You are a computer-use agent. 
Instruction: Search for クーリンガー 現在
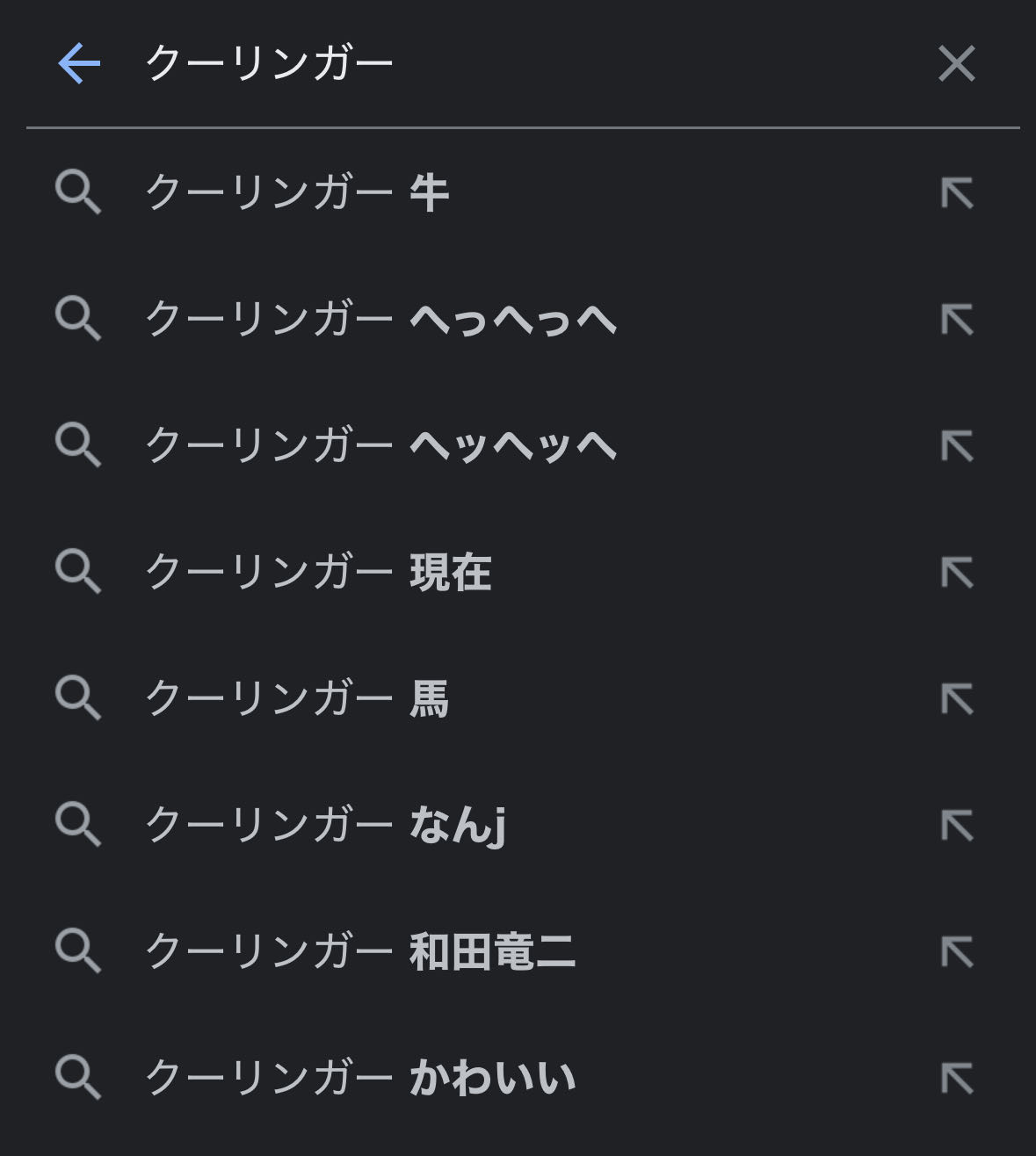pyautogui.click(x=318, y=572)
